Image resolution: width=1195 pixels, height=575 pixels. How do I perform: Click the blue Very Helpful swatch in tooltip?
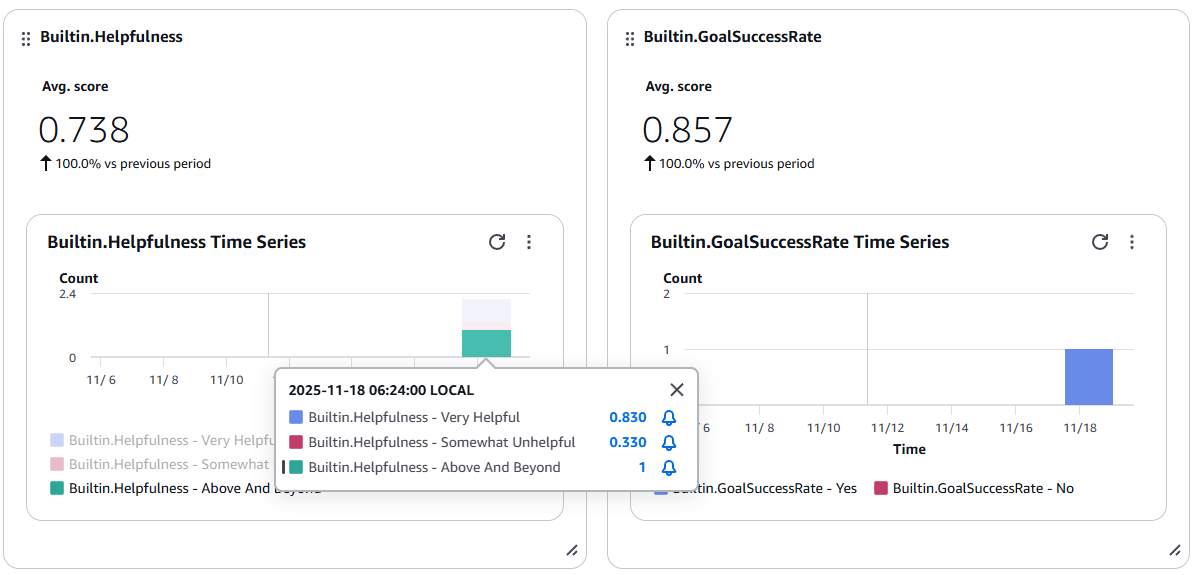click(x=295, y=418)
